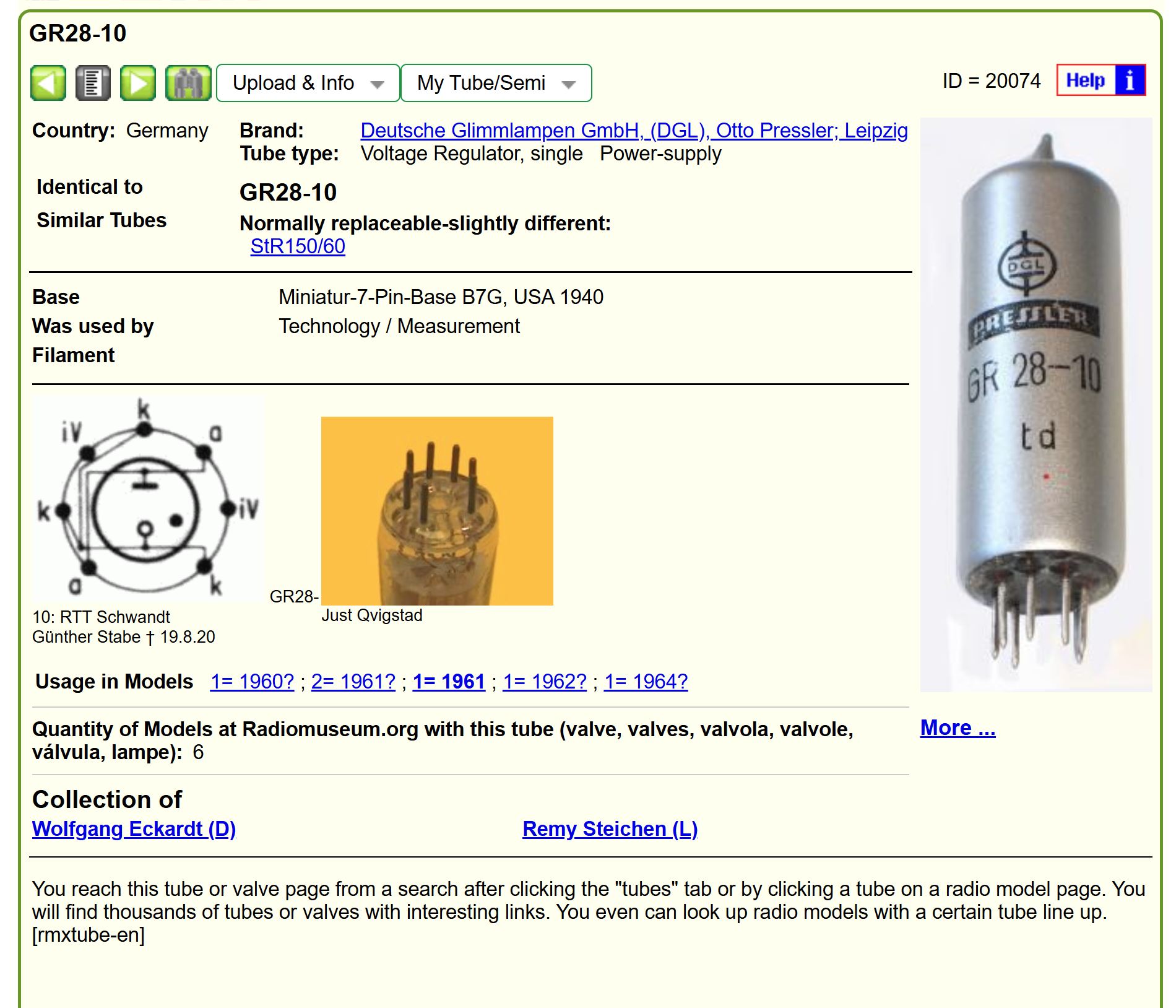This screenshot has height=1008, width=1176.
Task: Click the 1= 1964? usage link
Action: tap(646, 682)
